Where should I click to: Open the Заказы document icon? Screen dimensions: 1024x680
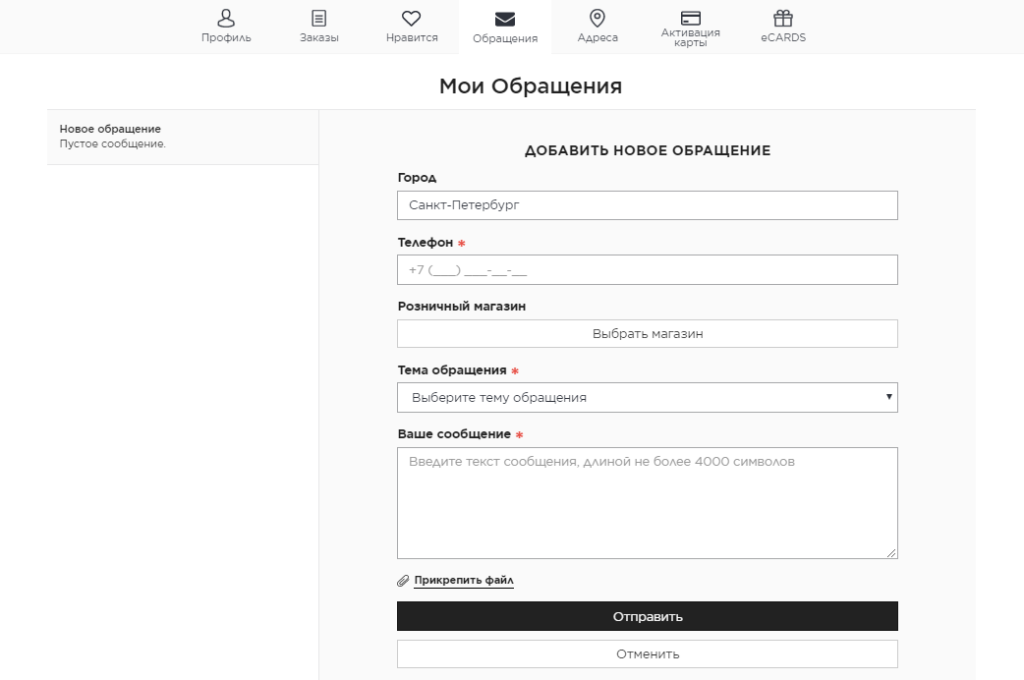tap(319, 17)
